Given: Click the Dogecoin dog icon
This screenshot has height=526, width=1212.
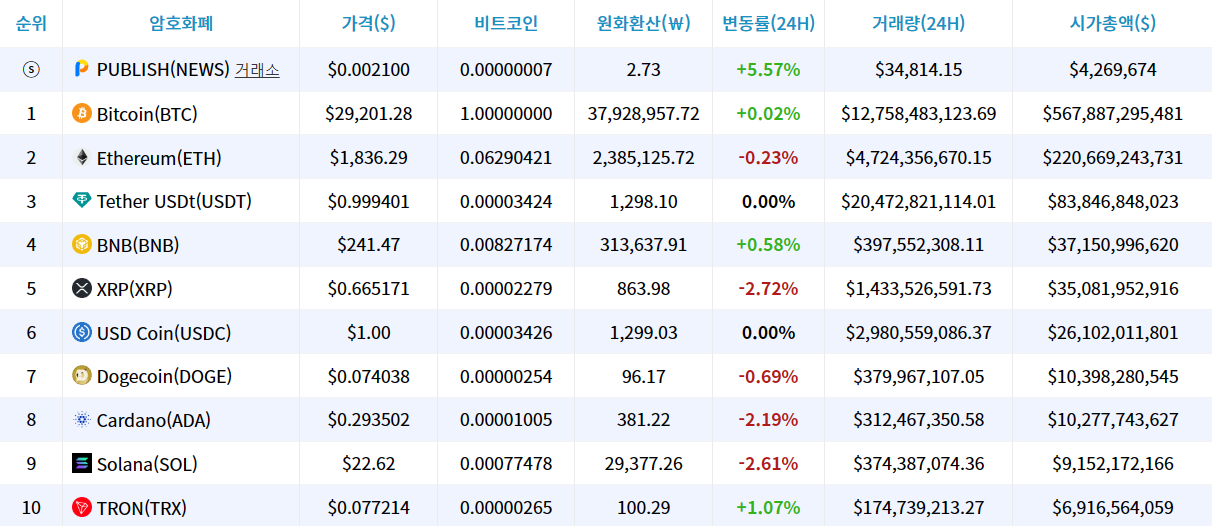Looking at the screenshot, I should pos(82,376).
